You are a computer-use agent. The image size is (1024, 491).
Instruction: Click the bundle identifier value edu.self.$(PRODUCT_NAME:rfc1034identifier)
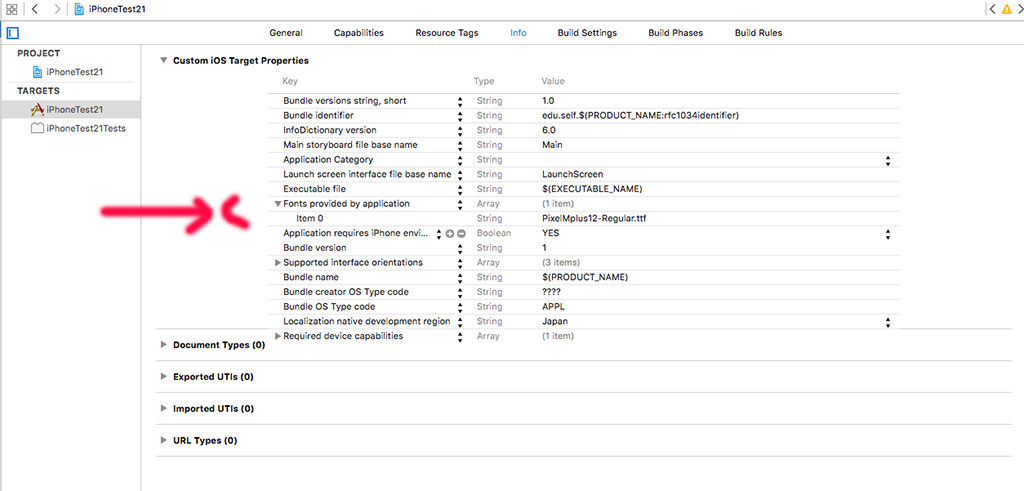point(640,116)
